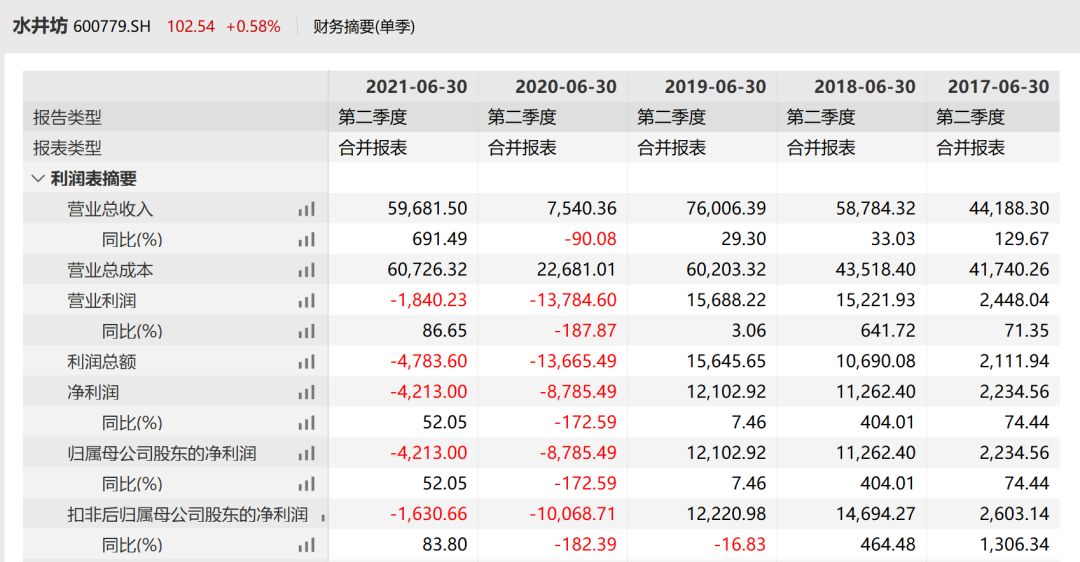Open chart icon for 利润总额 row
The width and height of the screenshot is (1080, 562).
pyautogui.click(x=307, y=362)
